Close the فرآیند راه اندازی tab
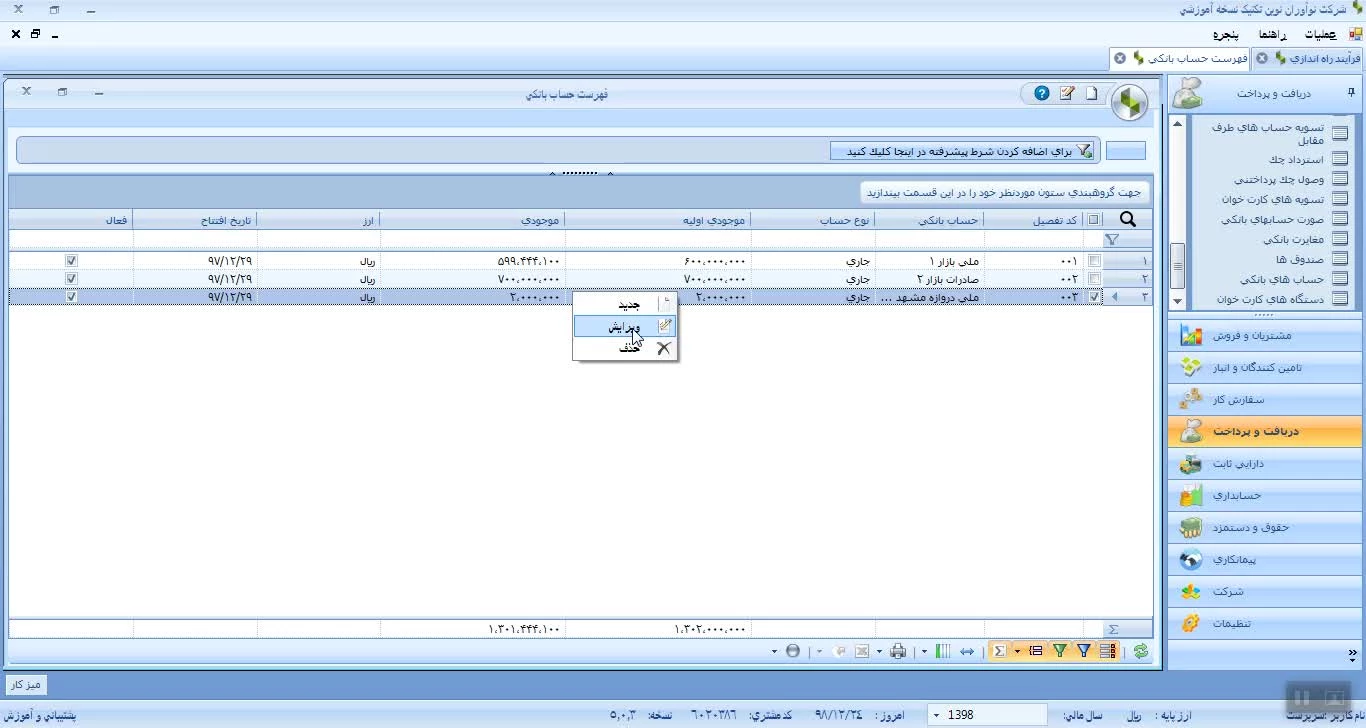The height and width of the screenshot is (728, 1366). tap(1262, 58)
